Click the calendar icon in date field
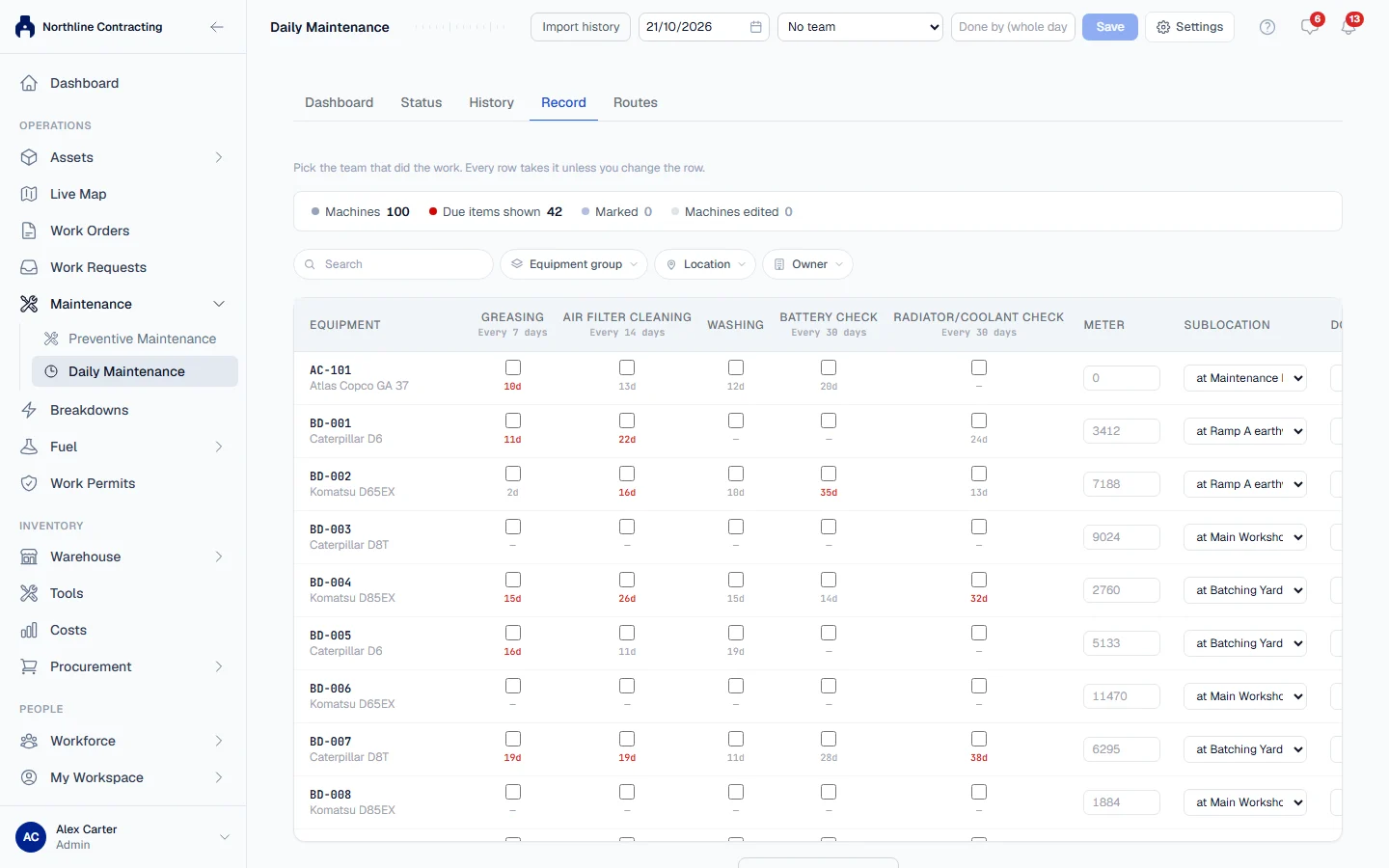Screen dimensions: 1389x868 [756, 27]
